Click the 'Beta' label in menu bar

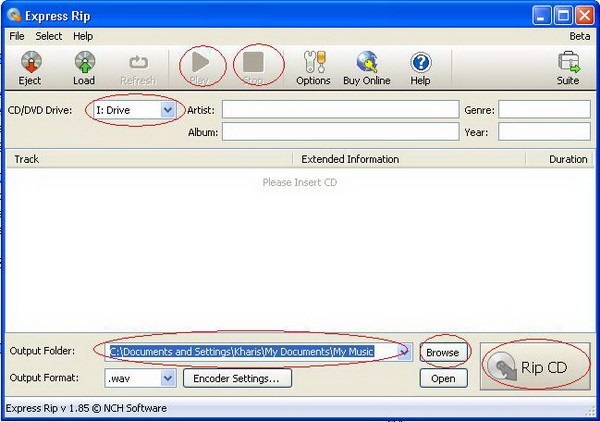click(x=580, y=36)
